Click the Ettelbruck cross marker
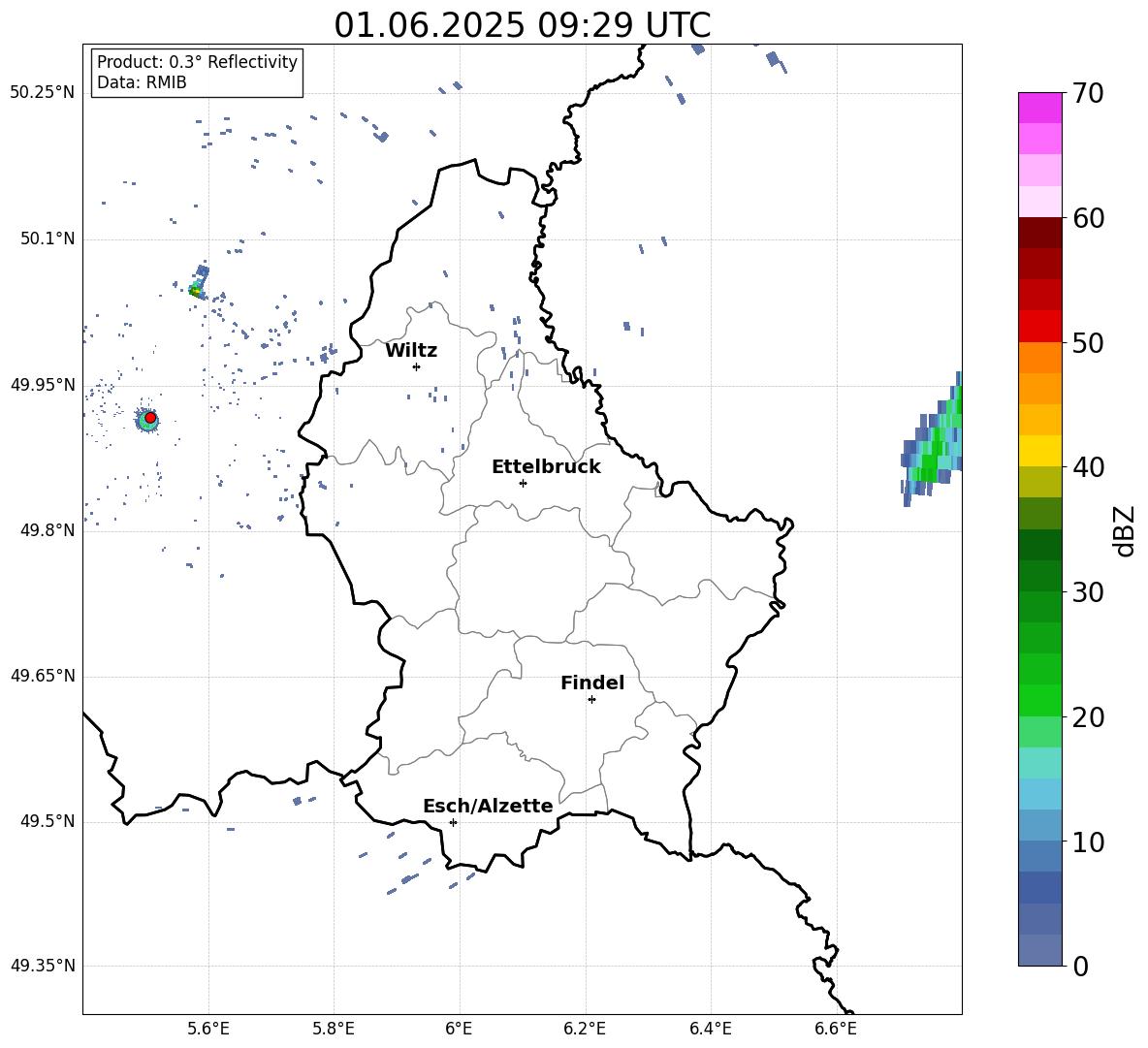1148x1048 pixels. pyautogui.click(x=523, y=483)
